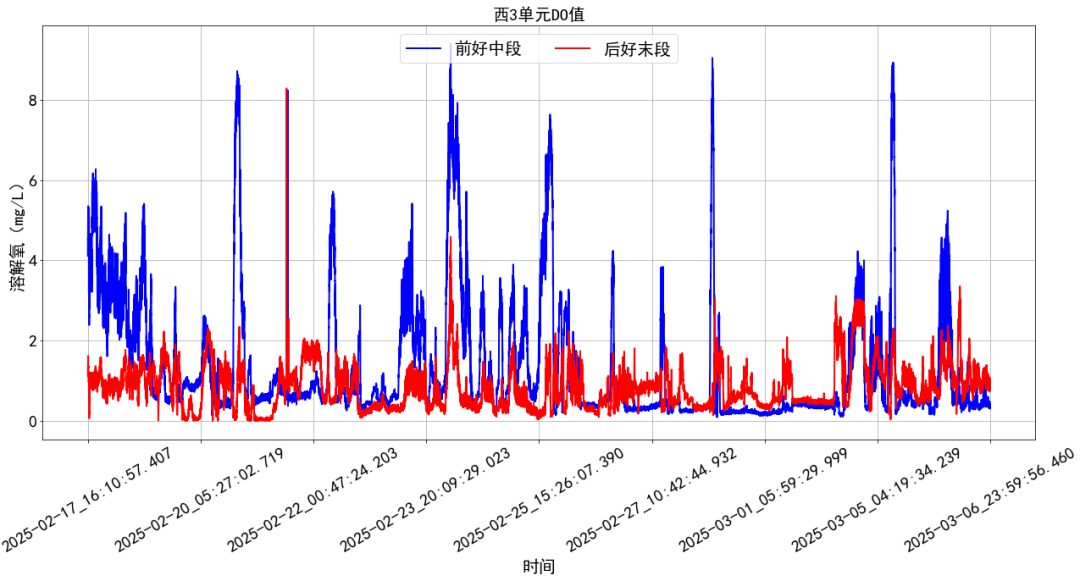1080x581 pixels.
Task: Click the sharp red spike reaching above 8
Action: point(285,92)
